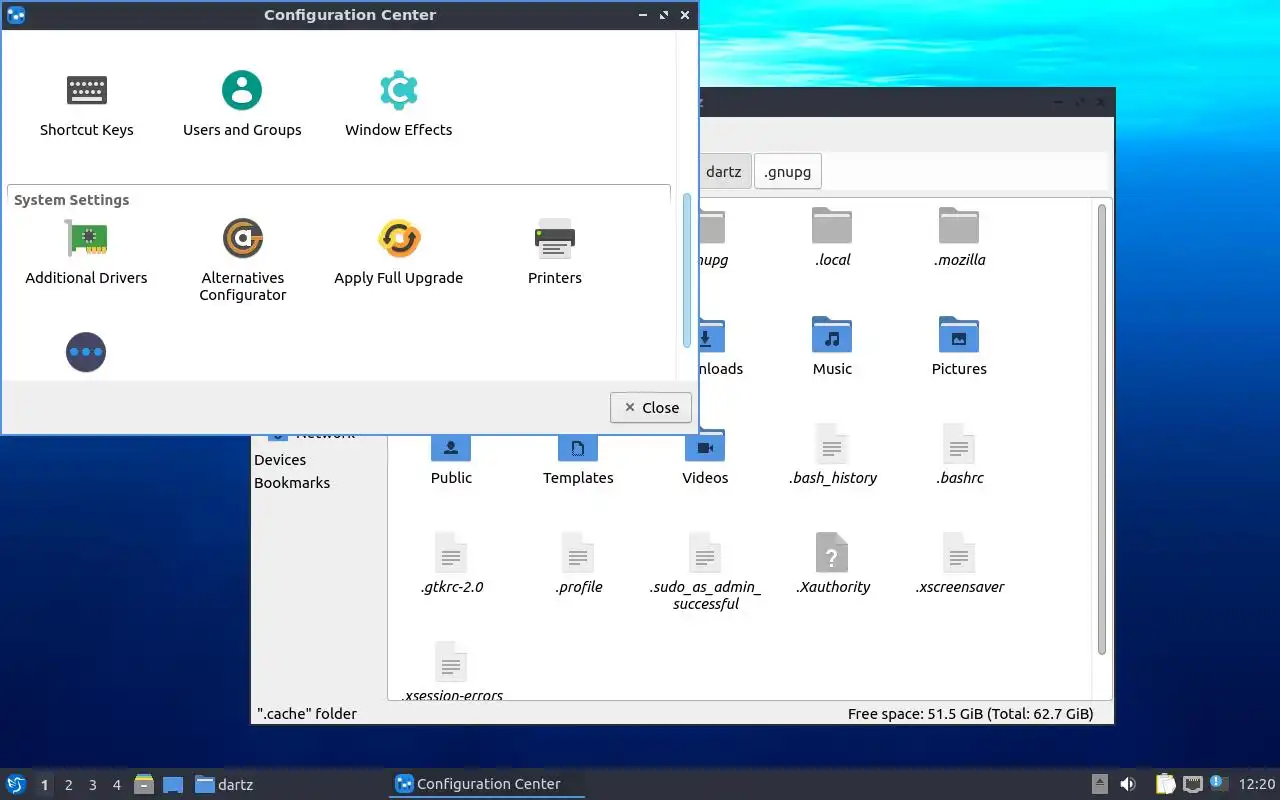Select the Music folder

(832, 347)
